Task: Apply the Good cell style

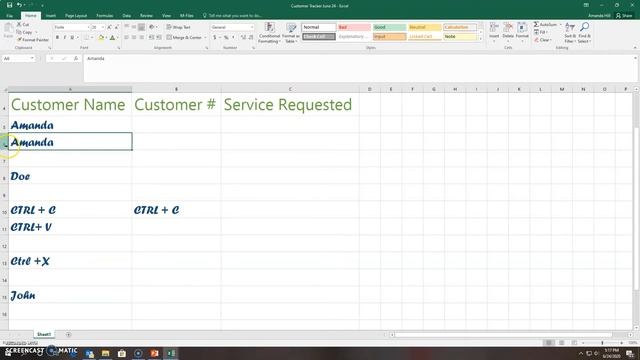Action: pos(389,27)
